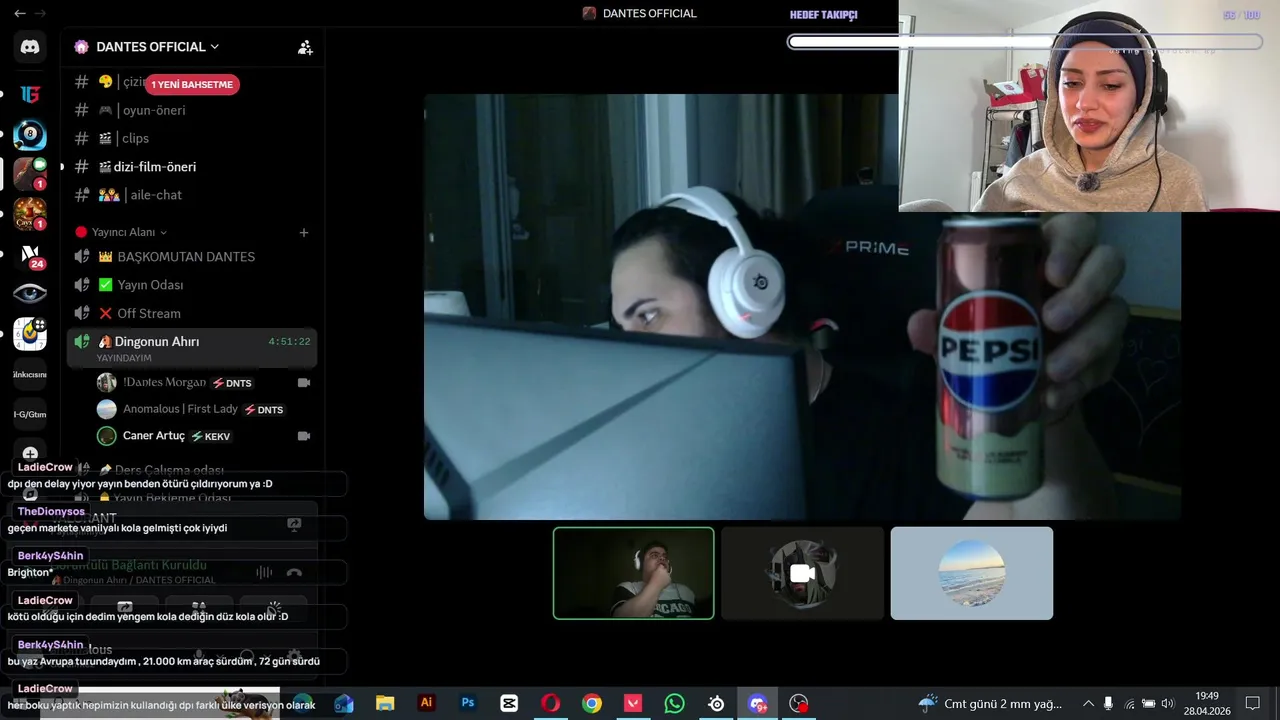1280x720 pixels.
Task: Open File Explorer from the taskbar
Action: click(385, 703)
